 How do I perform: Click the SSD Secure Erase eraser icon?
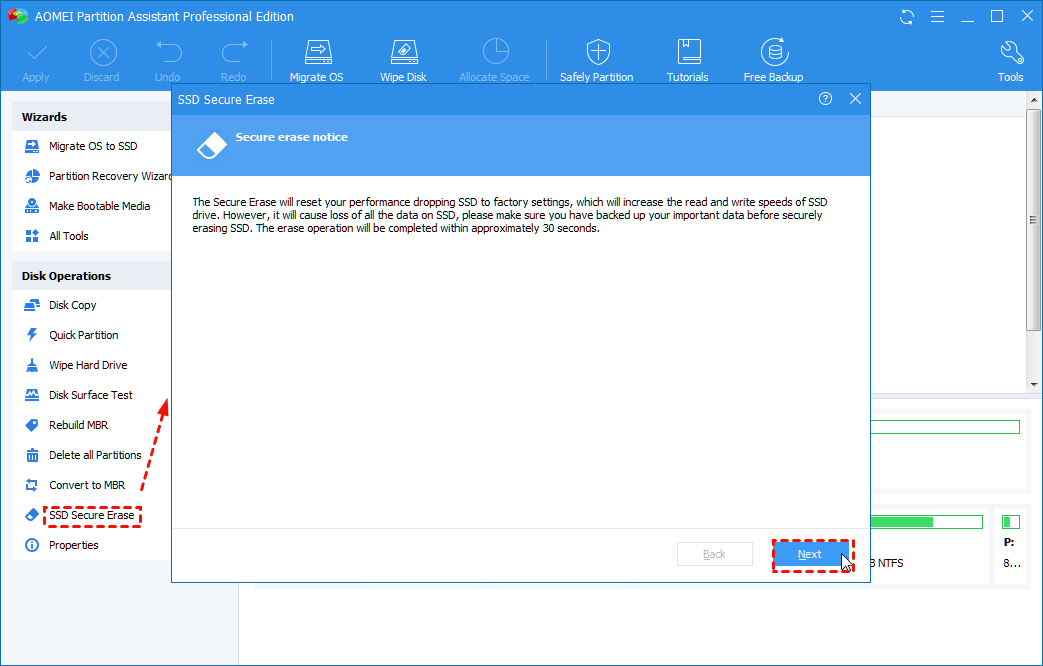point(32,515)
